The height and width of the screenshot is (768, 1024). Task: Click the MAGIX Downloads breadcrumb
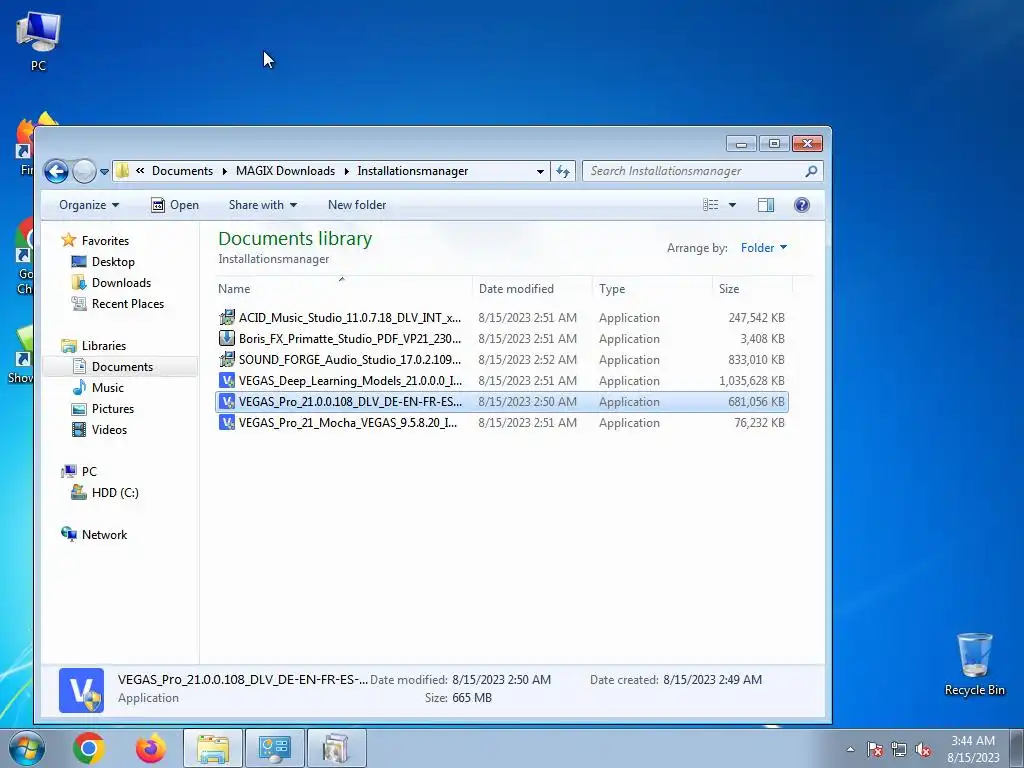(x=285, y=171)
